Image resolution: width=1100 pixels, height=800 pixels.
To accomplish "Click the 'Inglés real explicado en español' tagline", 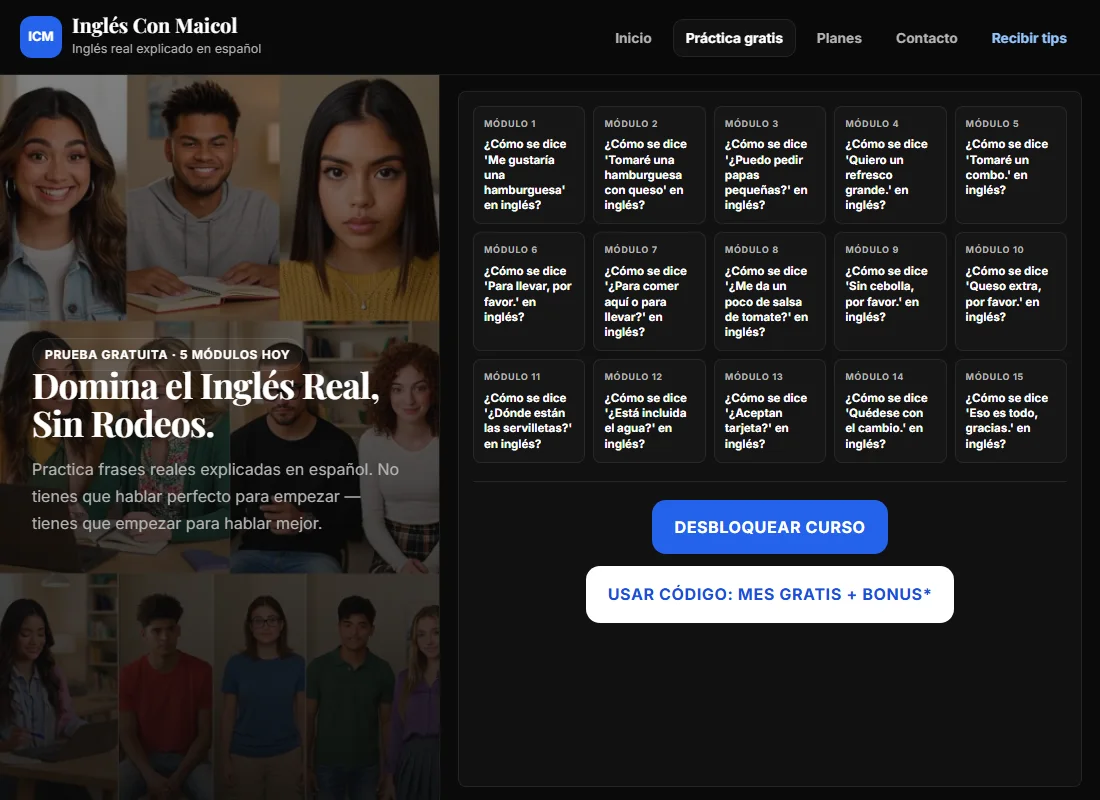I will [166, 48].
